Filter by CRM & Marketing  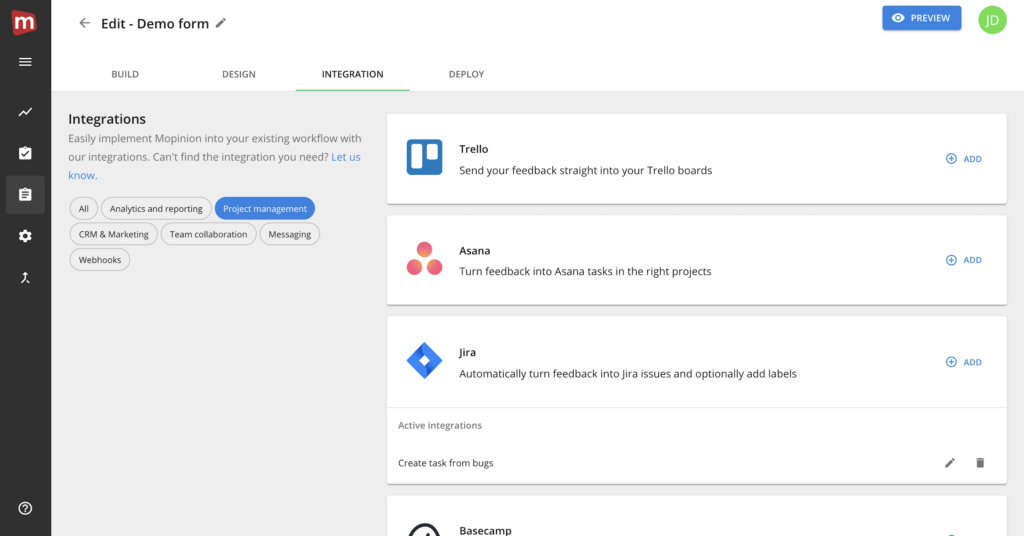114,234
